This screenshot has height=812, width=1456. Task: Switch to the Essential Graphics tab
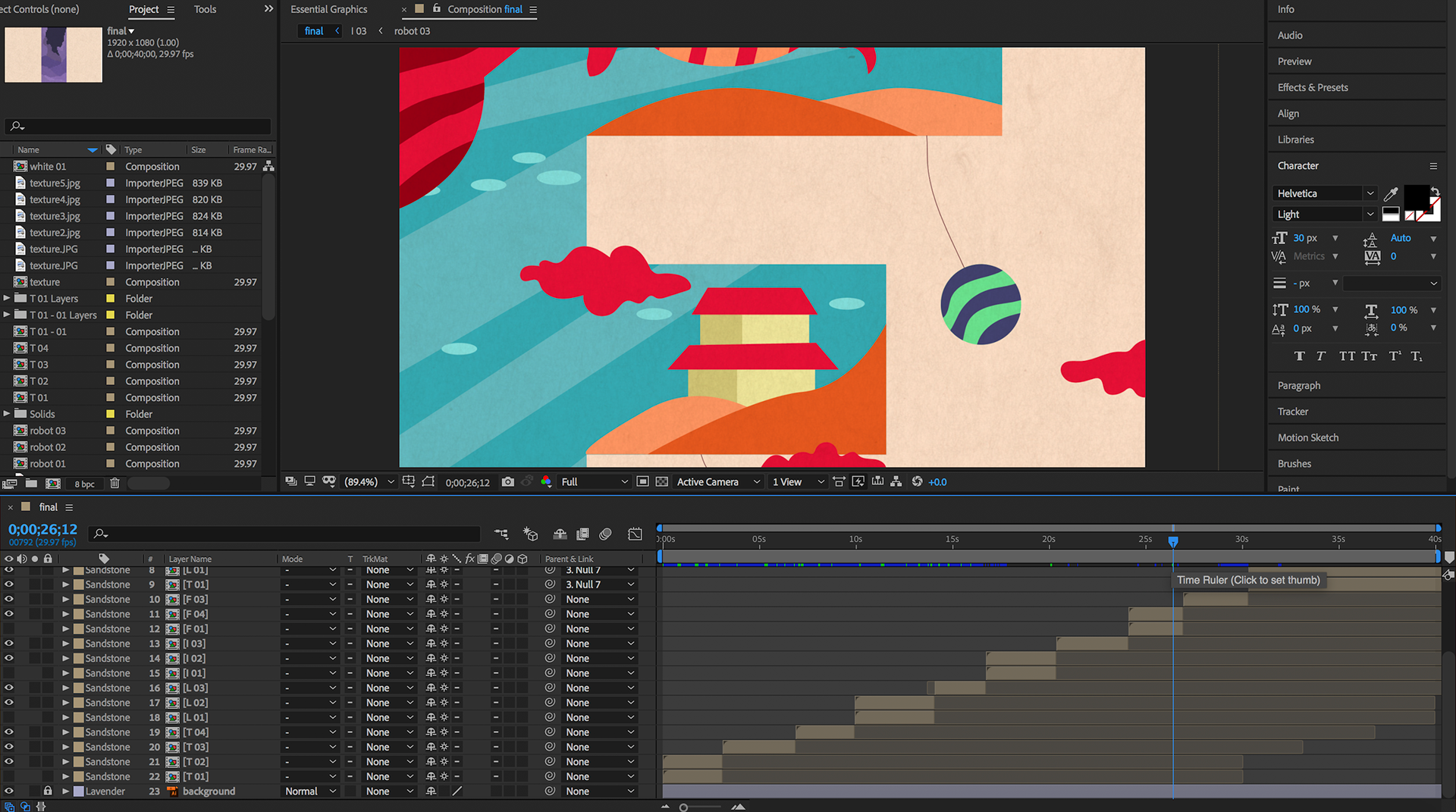click(329, 9)
